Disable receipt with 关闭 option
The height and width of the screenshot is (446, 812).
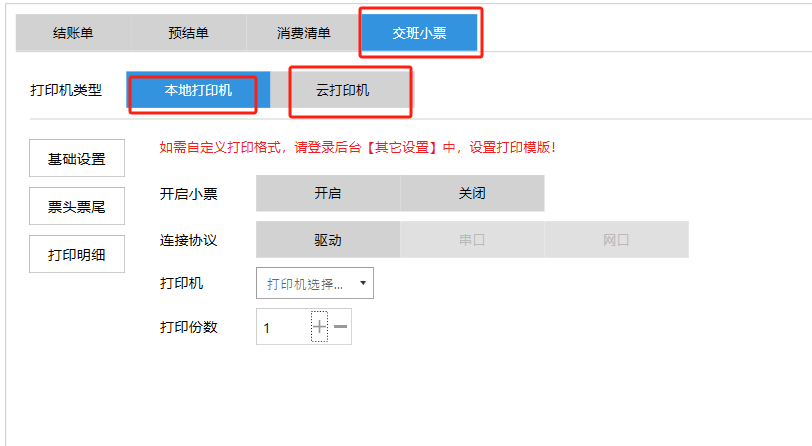(x=472, y=193)
